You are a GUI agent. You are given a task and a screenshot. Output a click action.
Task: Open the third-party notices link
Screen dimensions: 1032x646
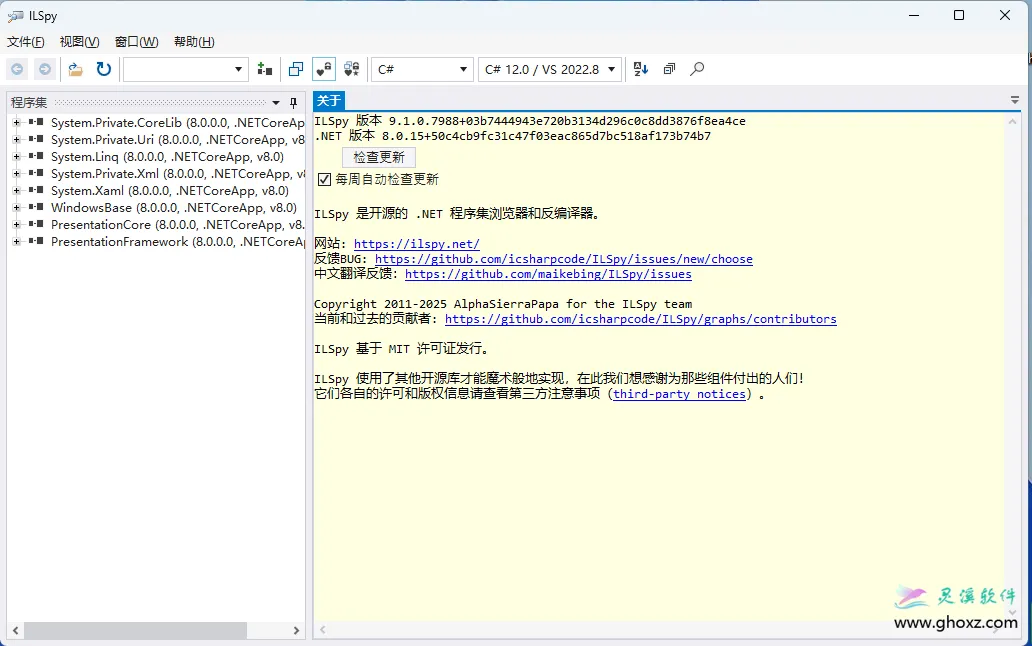pos(680,394)
